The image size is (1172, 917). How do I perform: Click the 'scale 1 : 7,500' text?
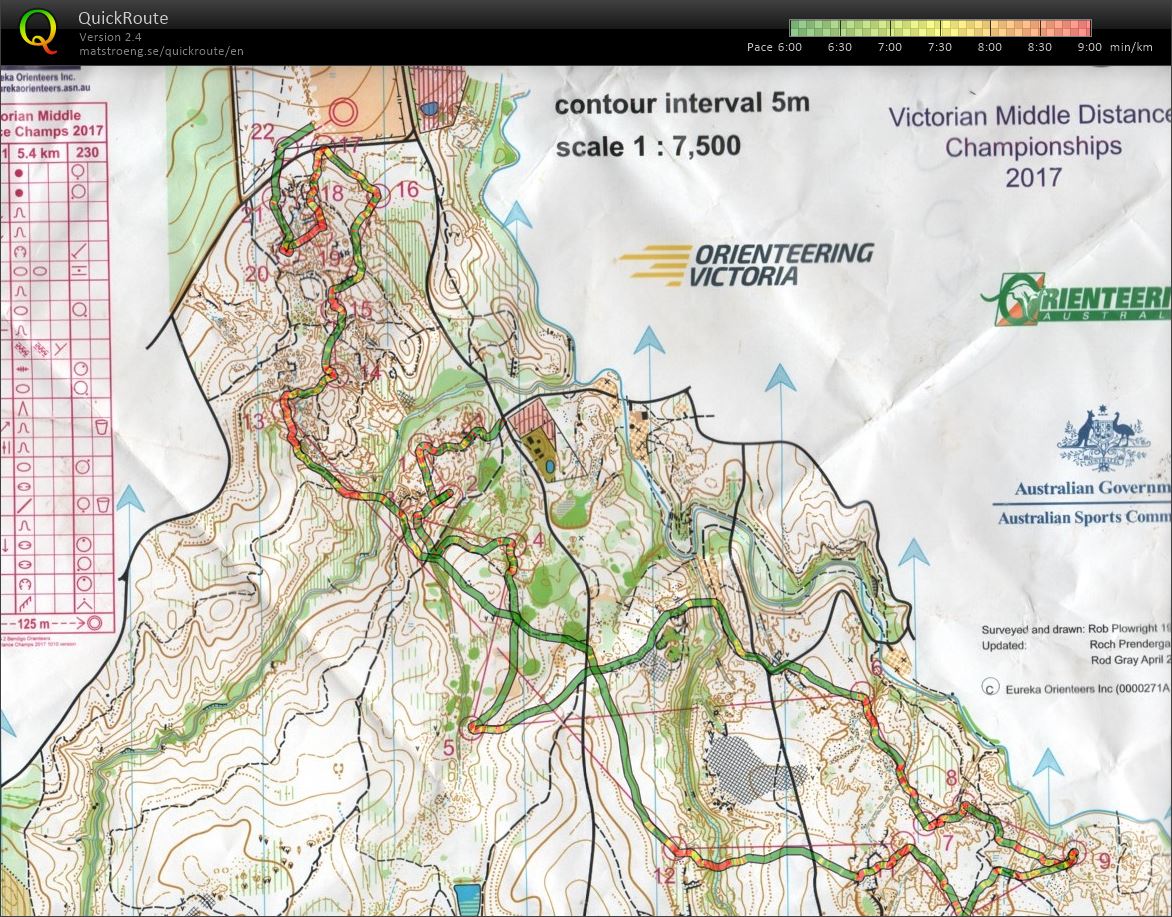[x=648, y=147]
